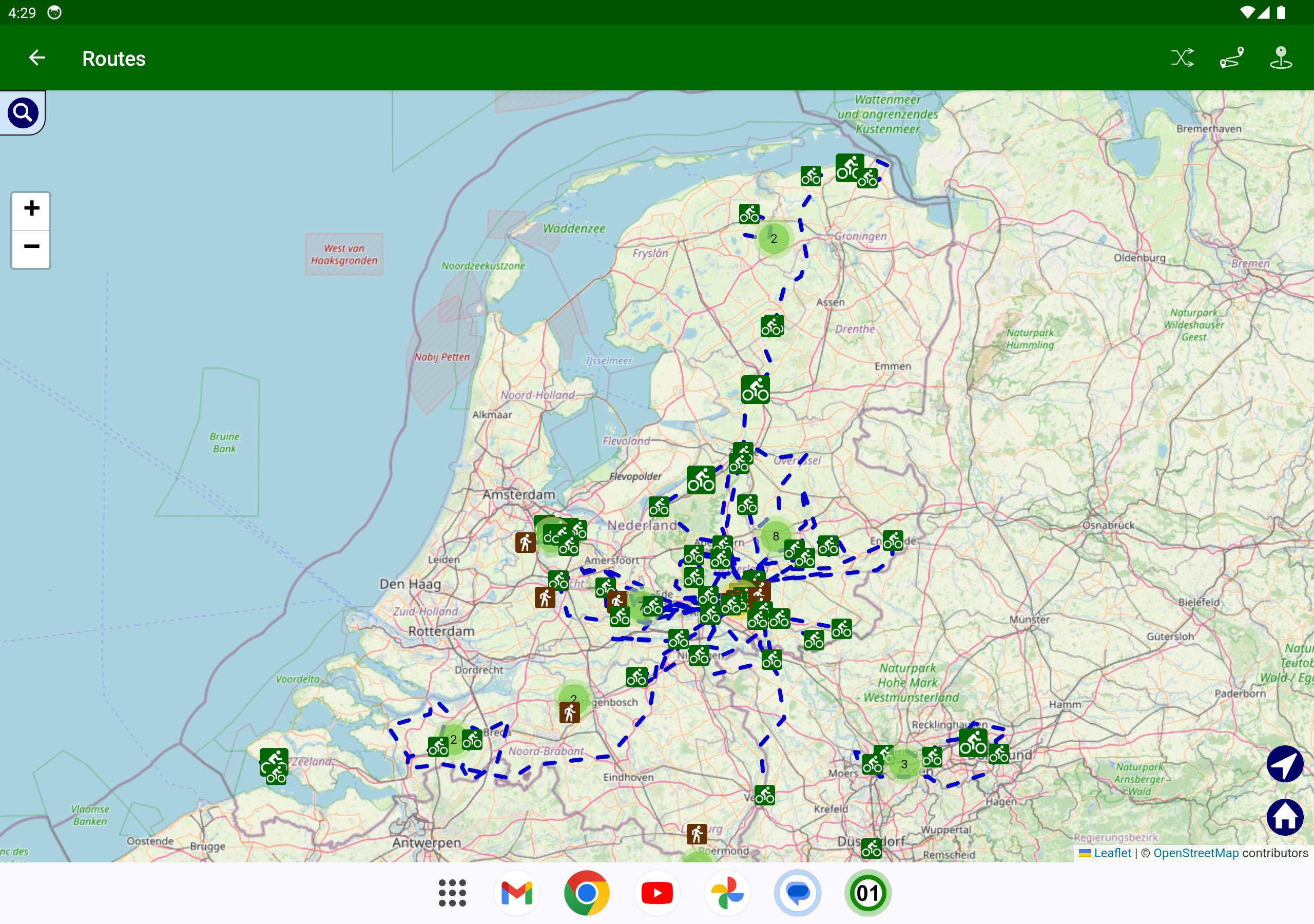The height and width of the screenshot is (924, 1314).
Task: Open the OpenStreetMap contributors link
Action: point(1195,853)
